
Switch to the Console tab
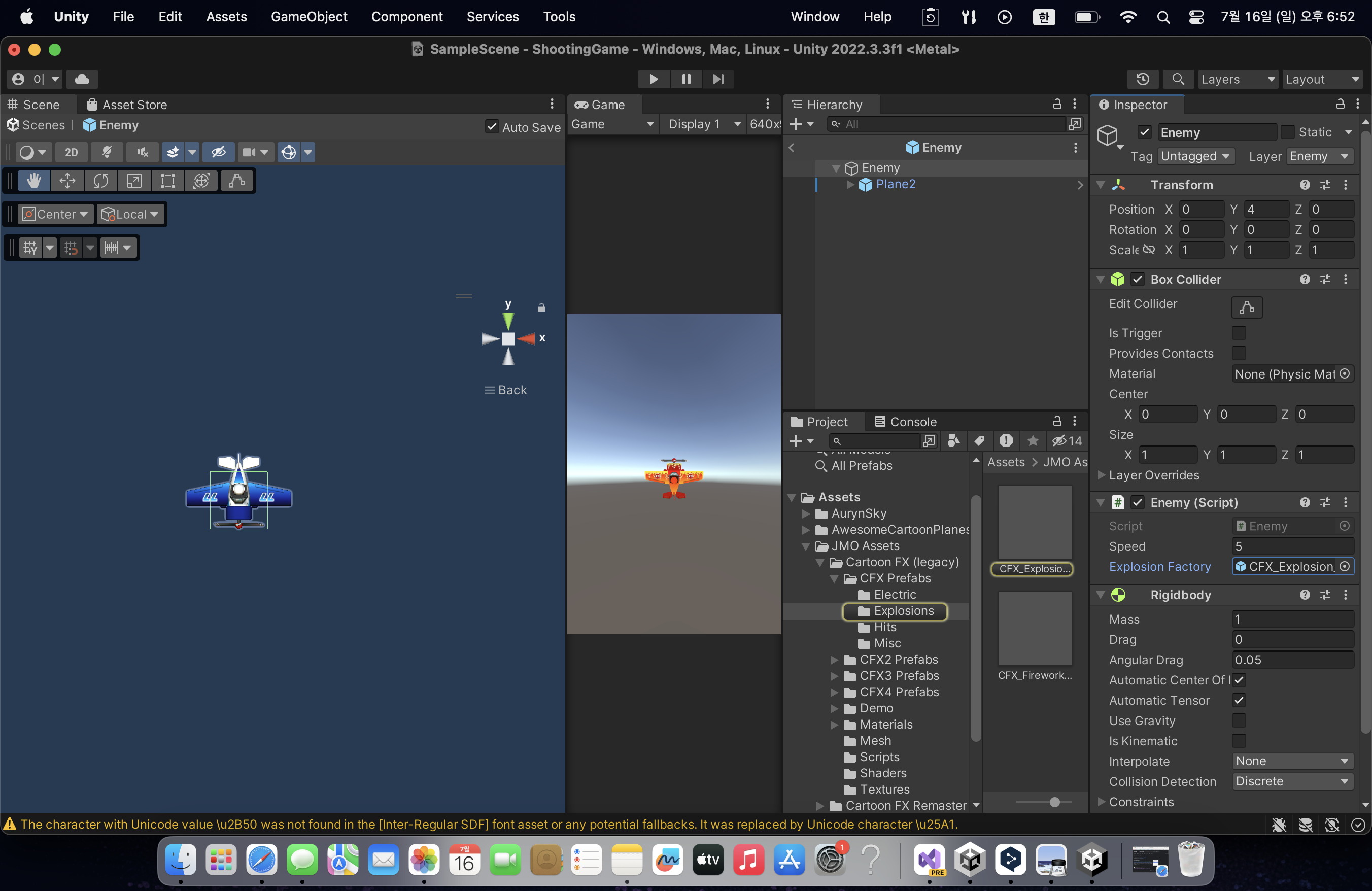906,421
